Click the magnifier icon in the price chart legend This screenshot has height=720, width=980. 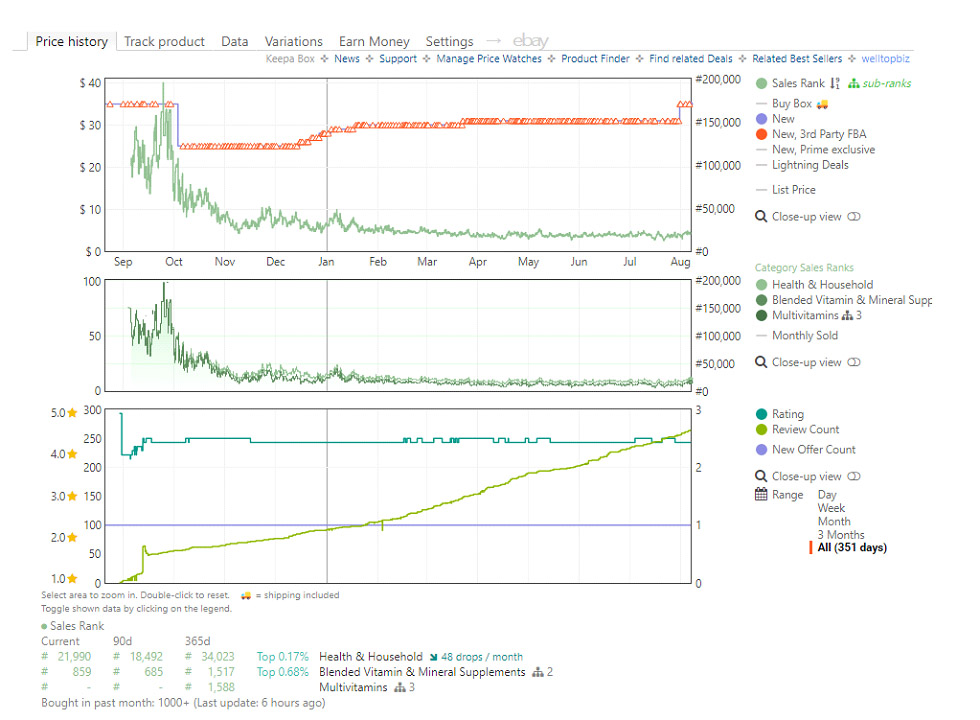click(761, 217)
